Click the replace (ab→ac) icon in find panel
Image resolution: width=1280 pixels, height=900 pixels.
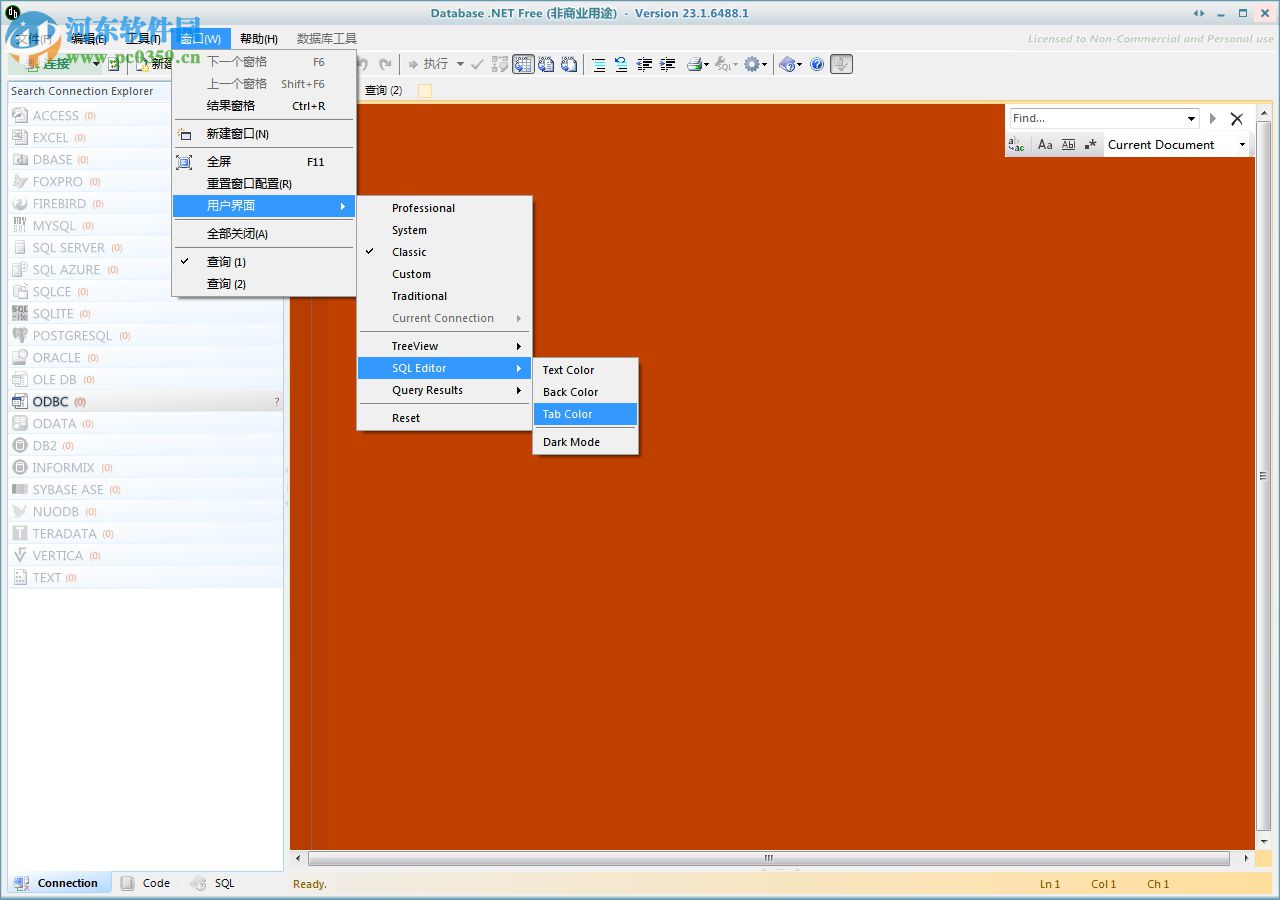1017,145
